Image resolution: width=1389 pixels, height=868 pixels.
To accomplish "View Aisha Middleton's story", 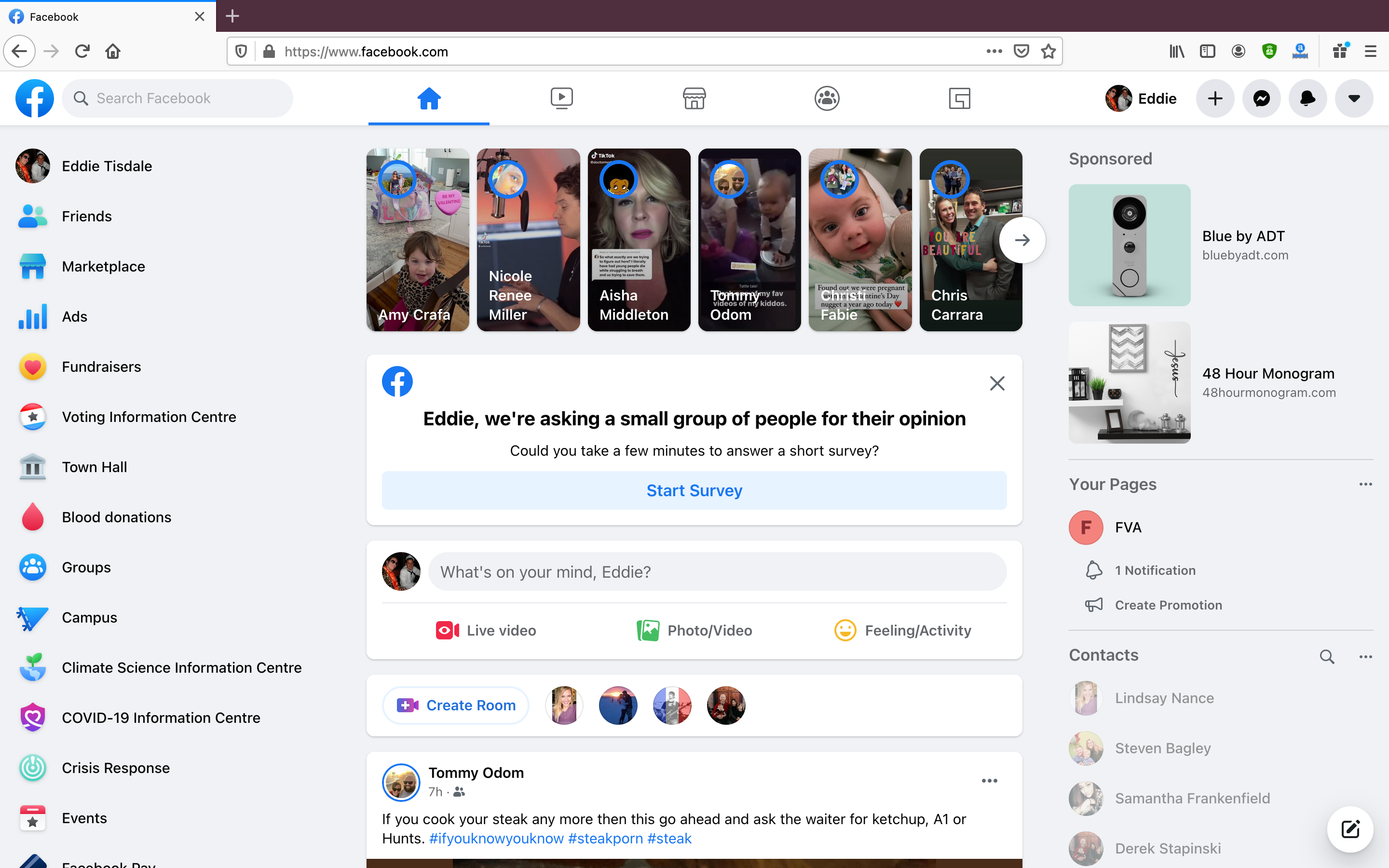I will point(639,240).
